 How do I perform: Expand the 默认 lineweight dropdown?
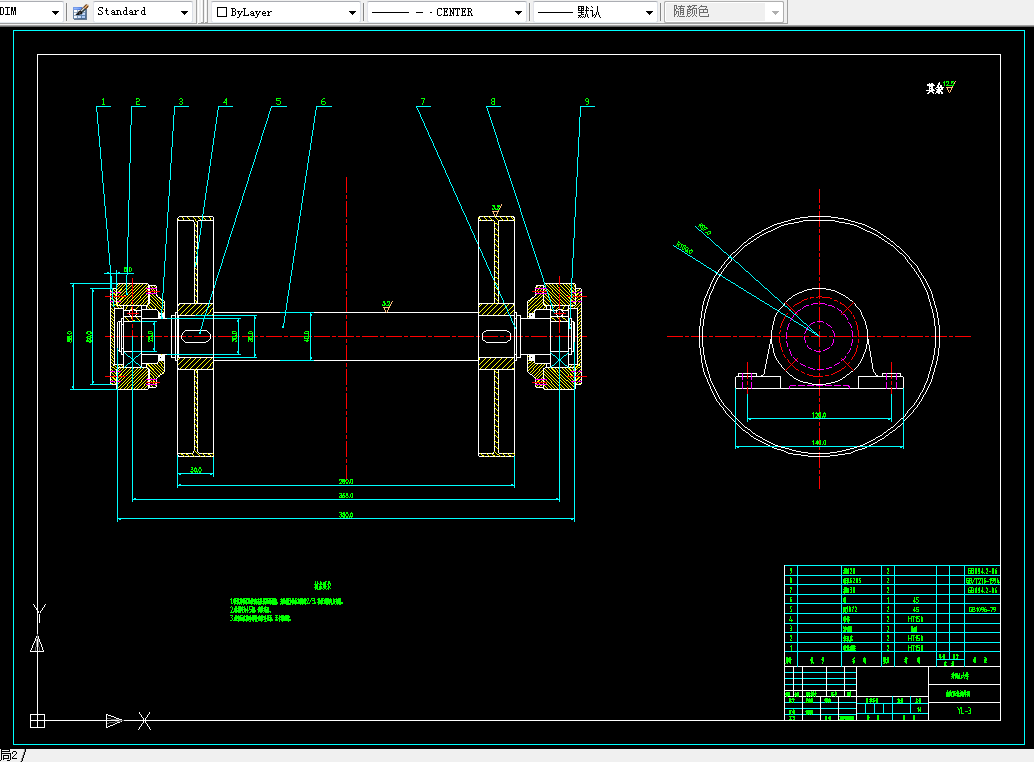point(648,12)
